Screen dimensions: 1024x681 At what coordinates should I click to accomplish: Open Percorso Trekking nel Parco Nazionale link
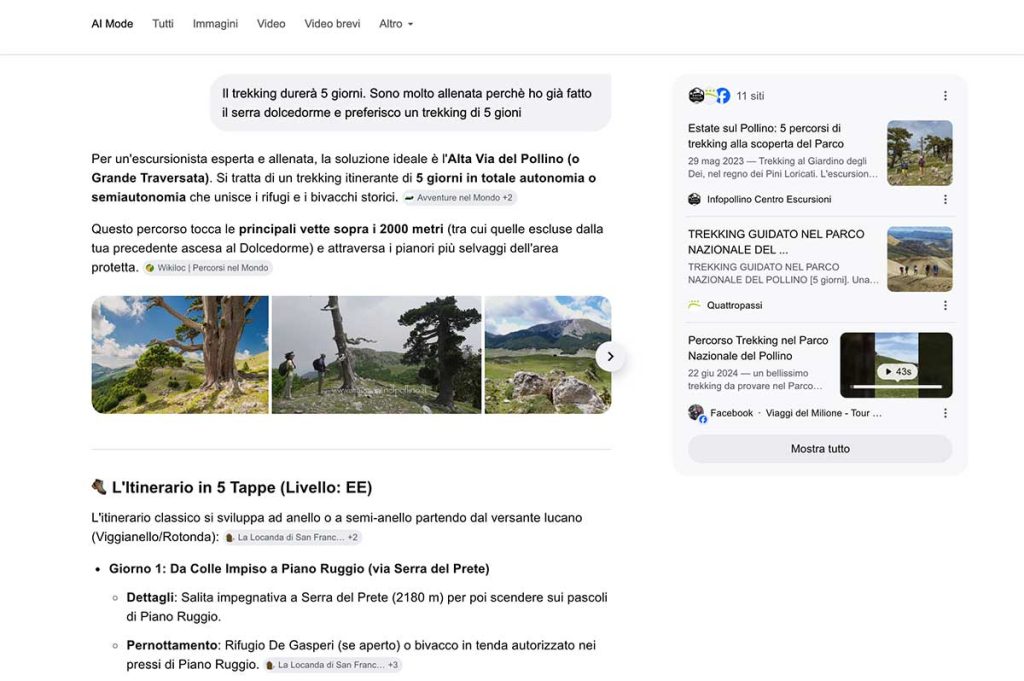tap(758, 348)
